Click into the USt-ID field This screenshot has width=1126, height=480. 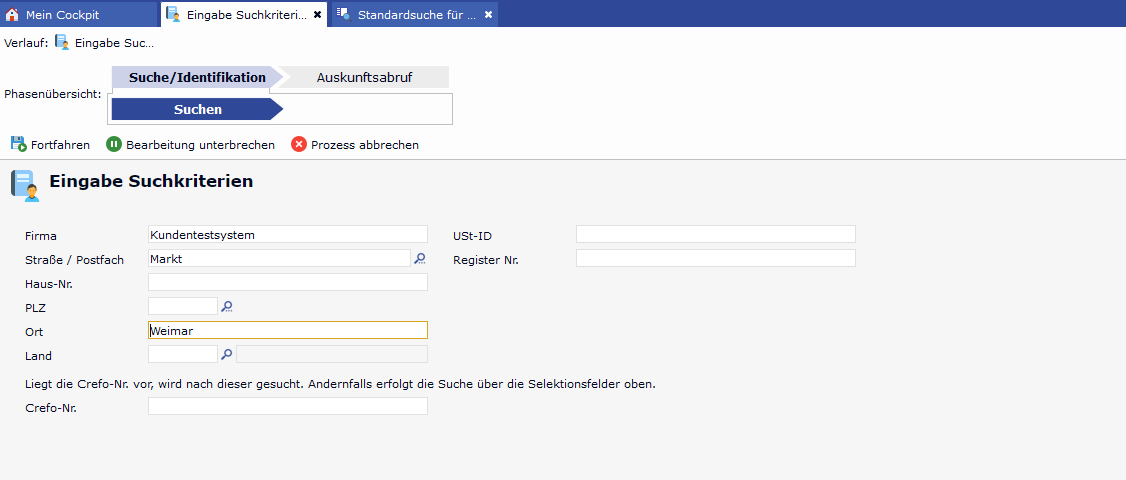[x=715, y=234]
